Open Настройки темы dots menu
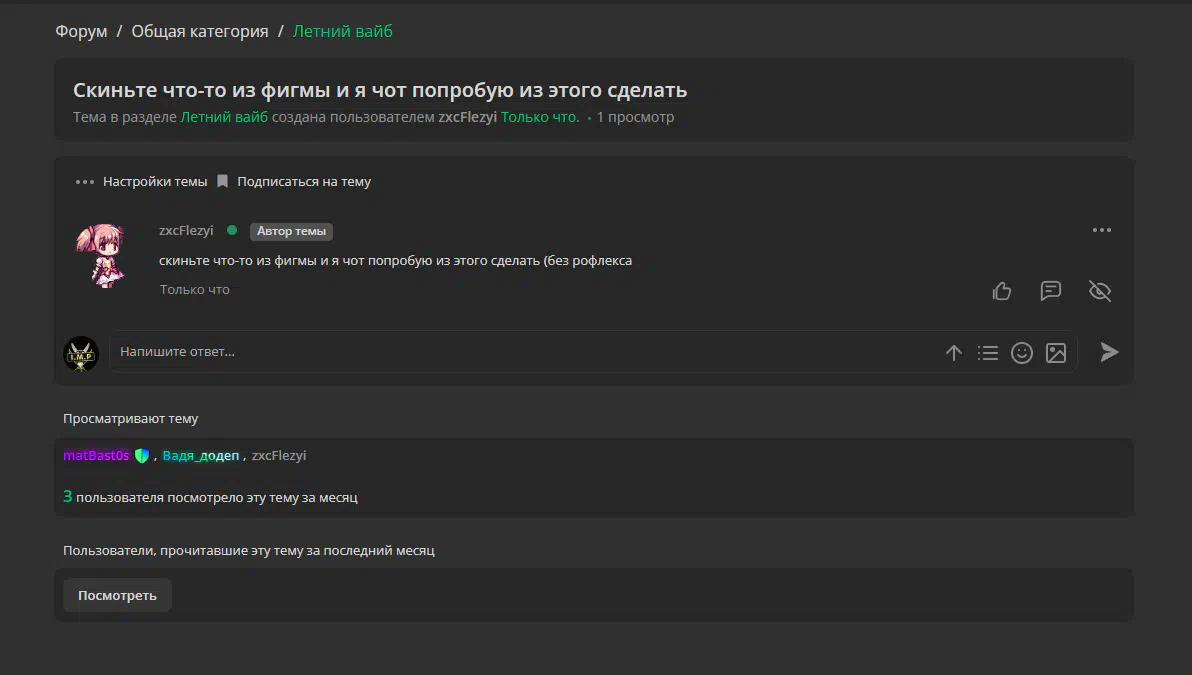Viewport: 1192px width, 675px height. pos(141,182)
